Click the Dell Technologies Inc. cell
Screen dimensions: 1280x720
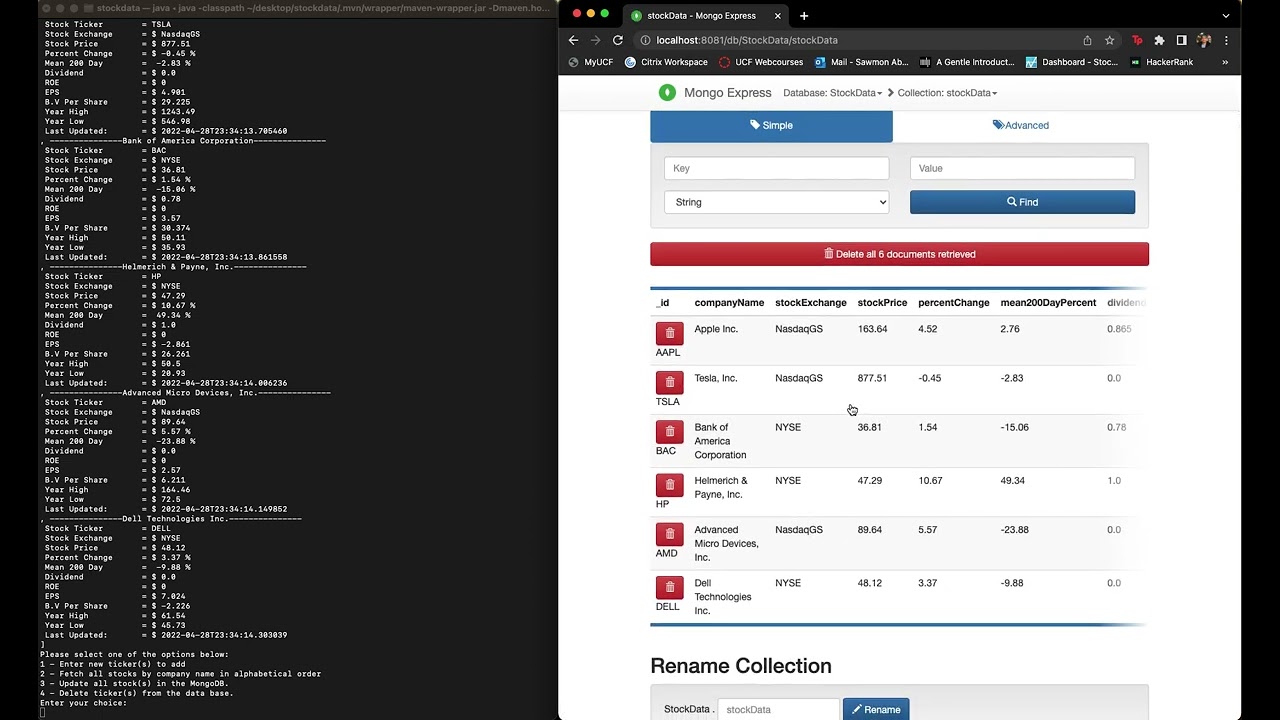coord(723,597)
